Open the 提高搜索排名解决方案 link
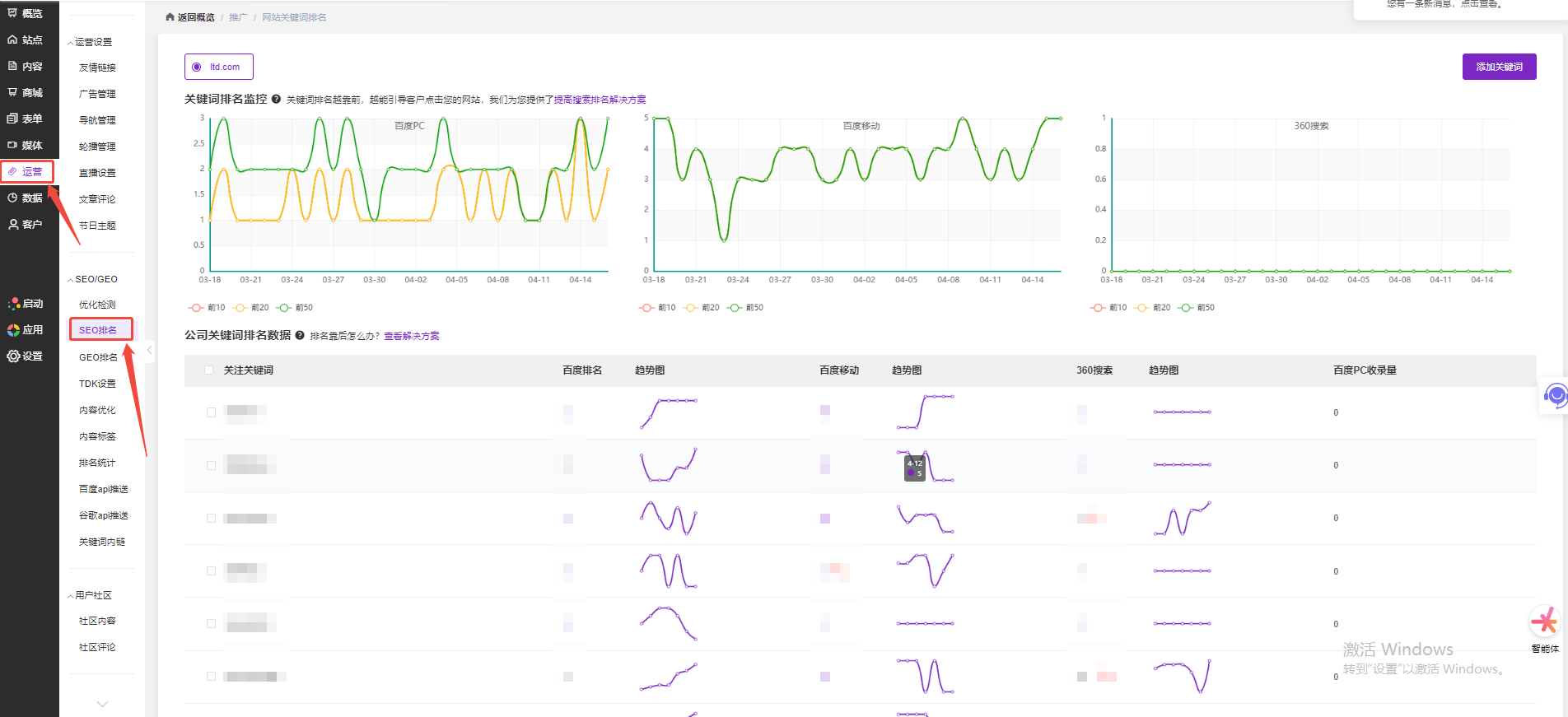Viewport: 1568px width, 717px height. (x=600, y=100)
